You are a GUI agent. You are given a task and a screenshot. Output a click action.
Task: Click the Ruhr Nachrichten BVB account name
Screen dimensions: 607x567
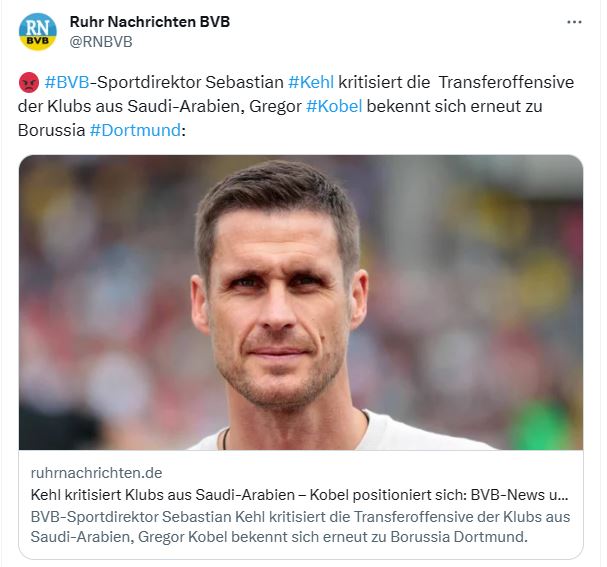150,22
